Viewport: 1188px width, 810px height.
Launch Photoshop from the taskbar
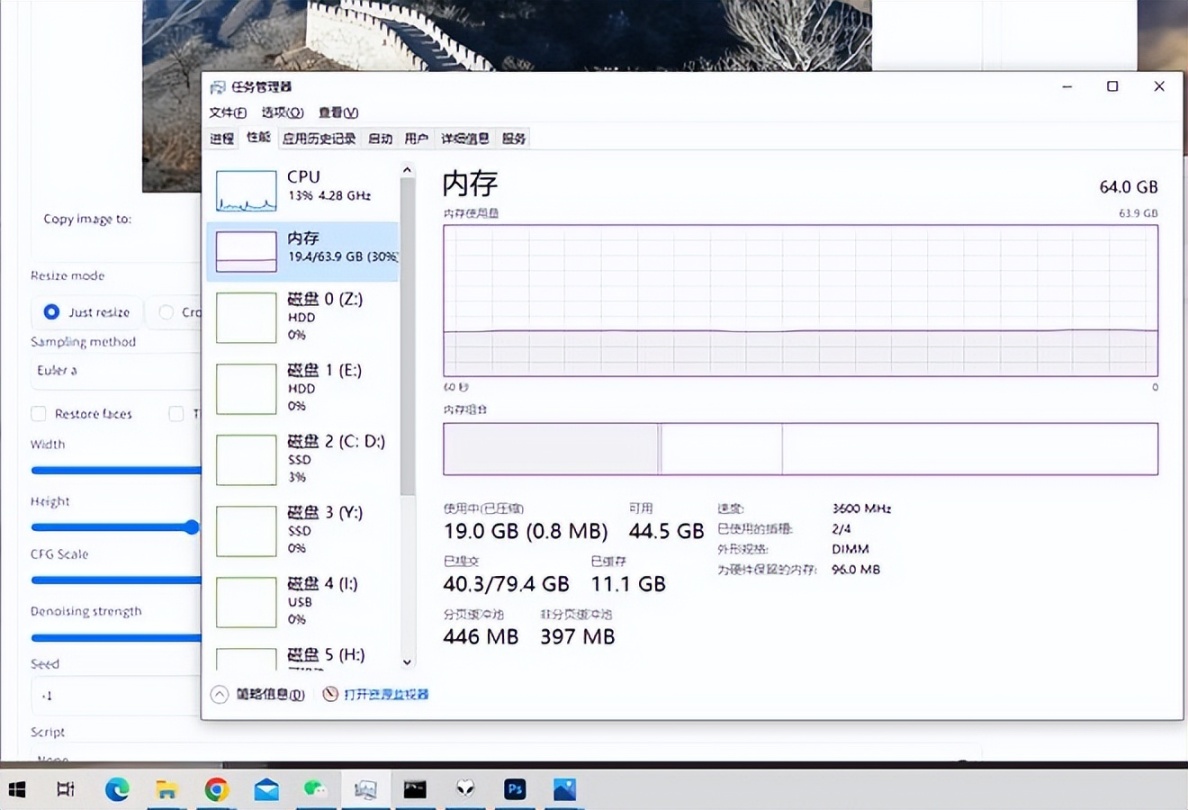pos(515,790)
